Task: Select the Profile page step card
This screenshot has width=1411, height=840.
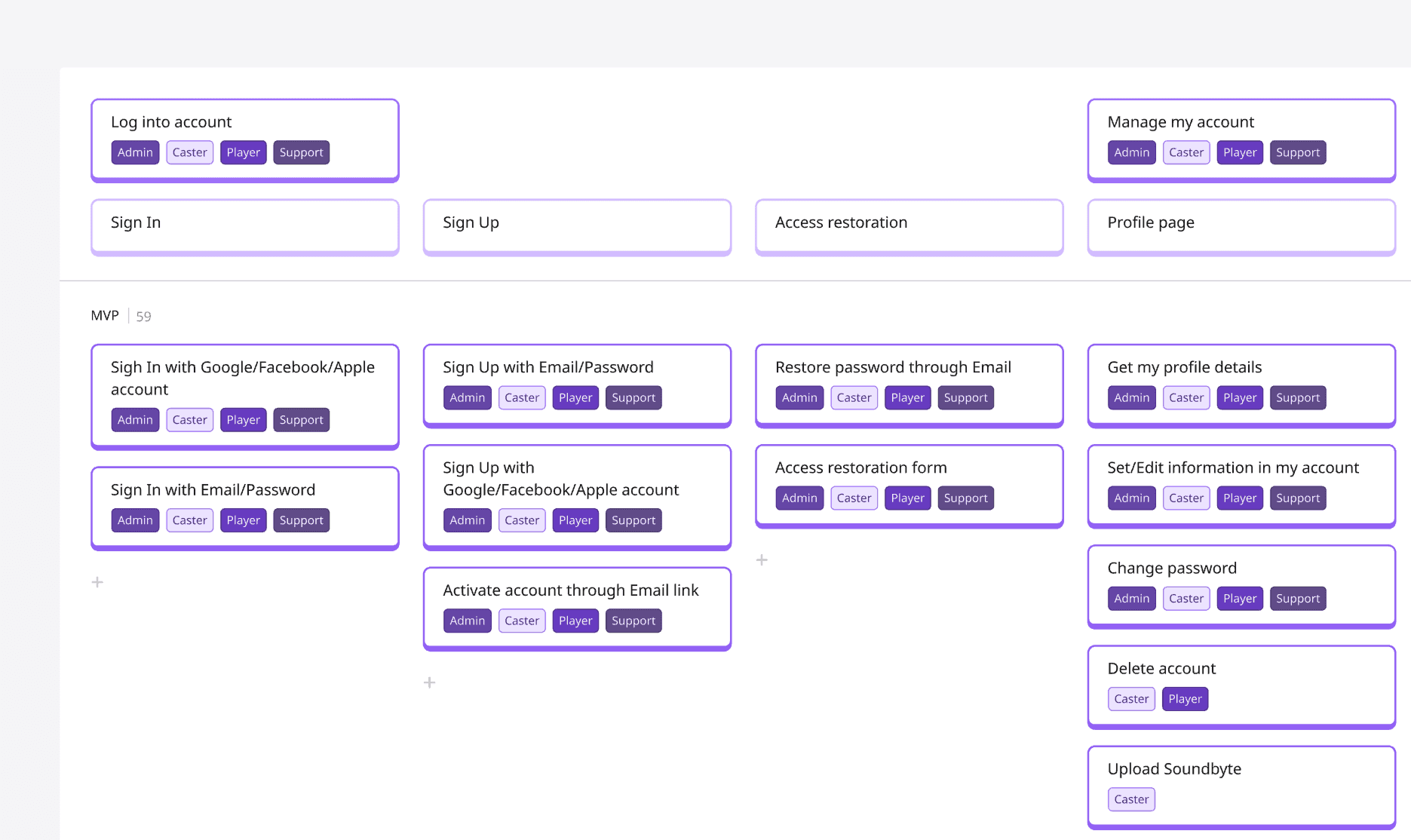Action: [1241, 227]
